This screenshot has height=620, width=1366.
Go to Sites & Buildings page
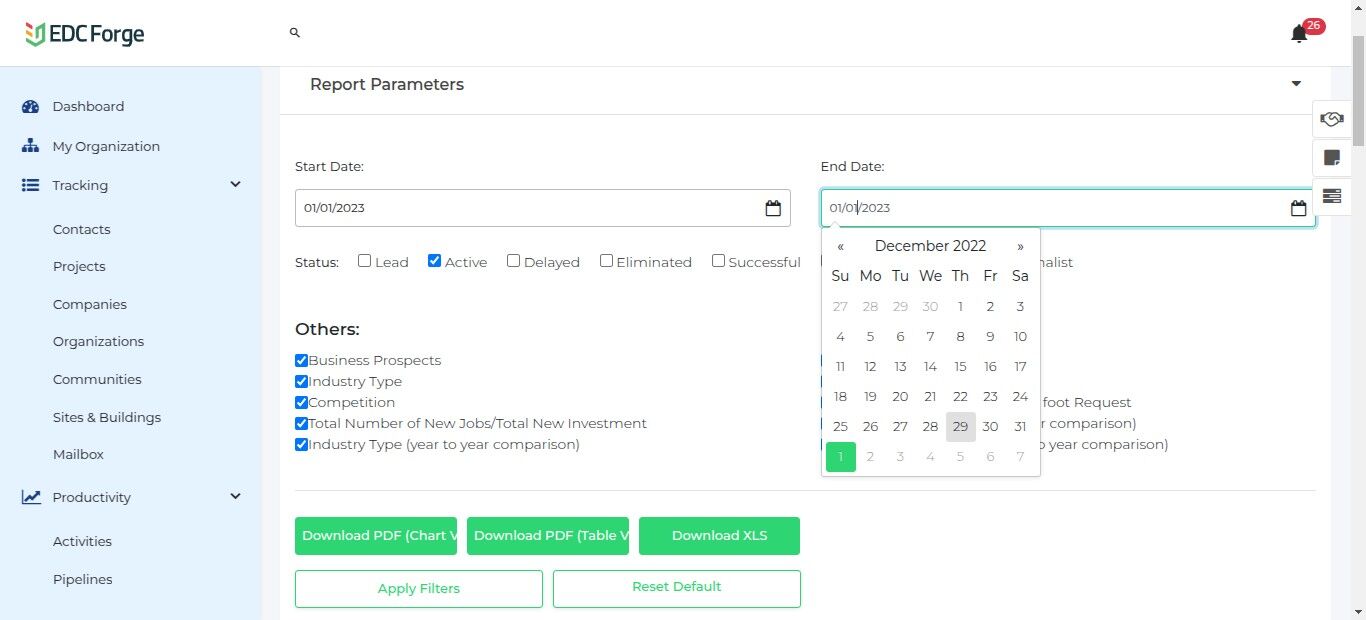click(107, 417)
